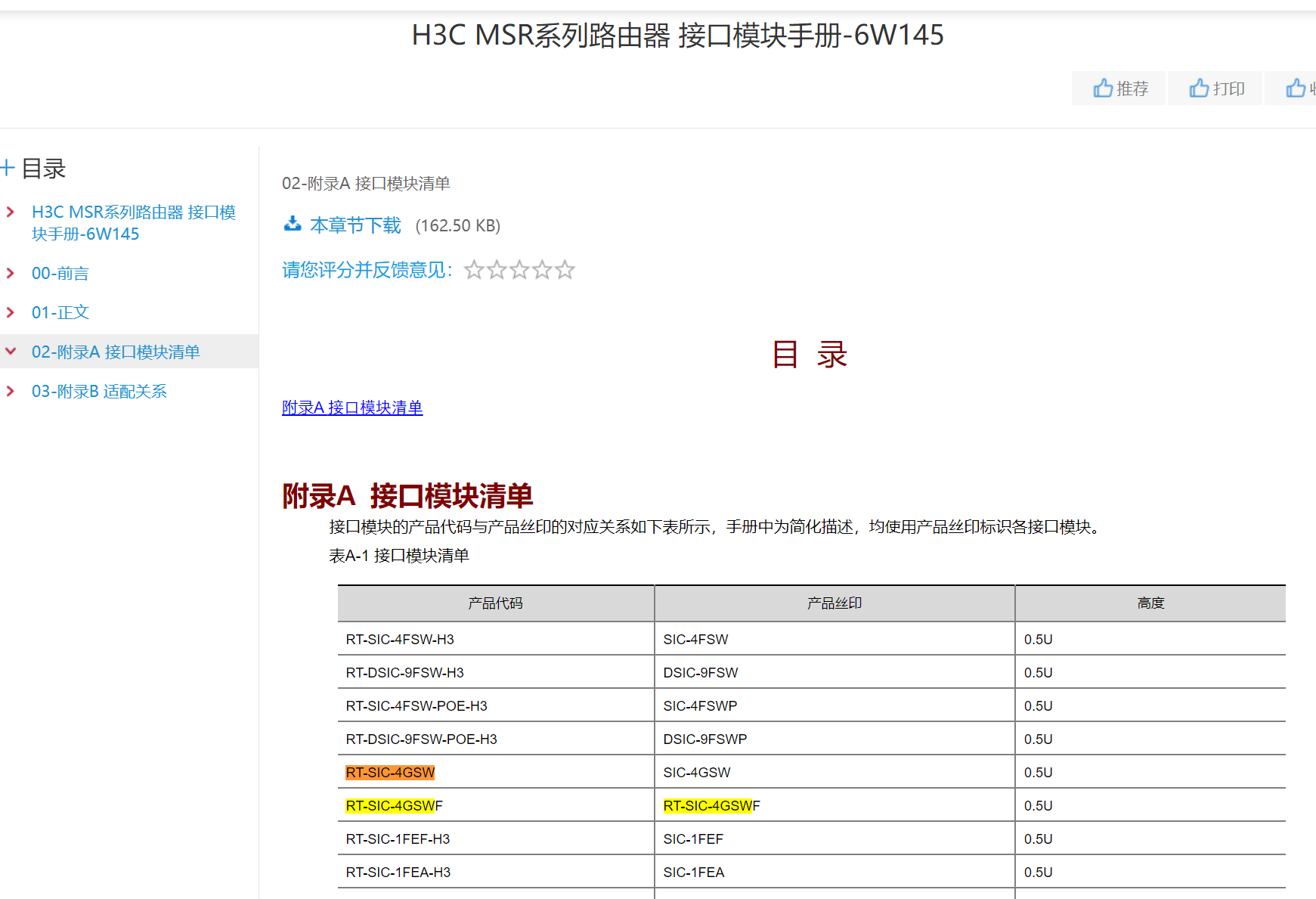Click the download icon beside 本章节下载
Image resolution: width=1316 pixels, height=899 pixels.
293,224
